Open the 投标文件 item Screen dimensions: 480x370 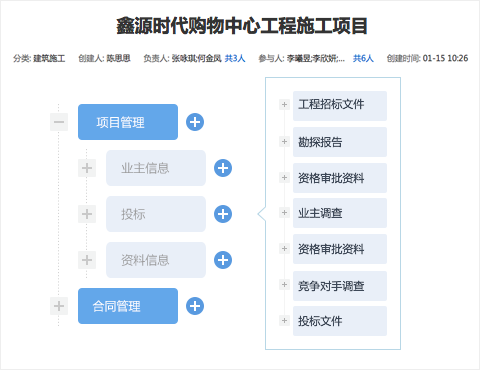coord(340,321)
